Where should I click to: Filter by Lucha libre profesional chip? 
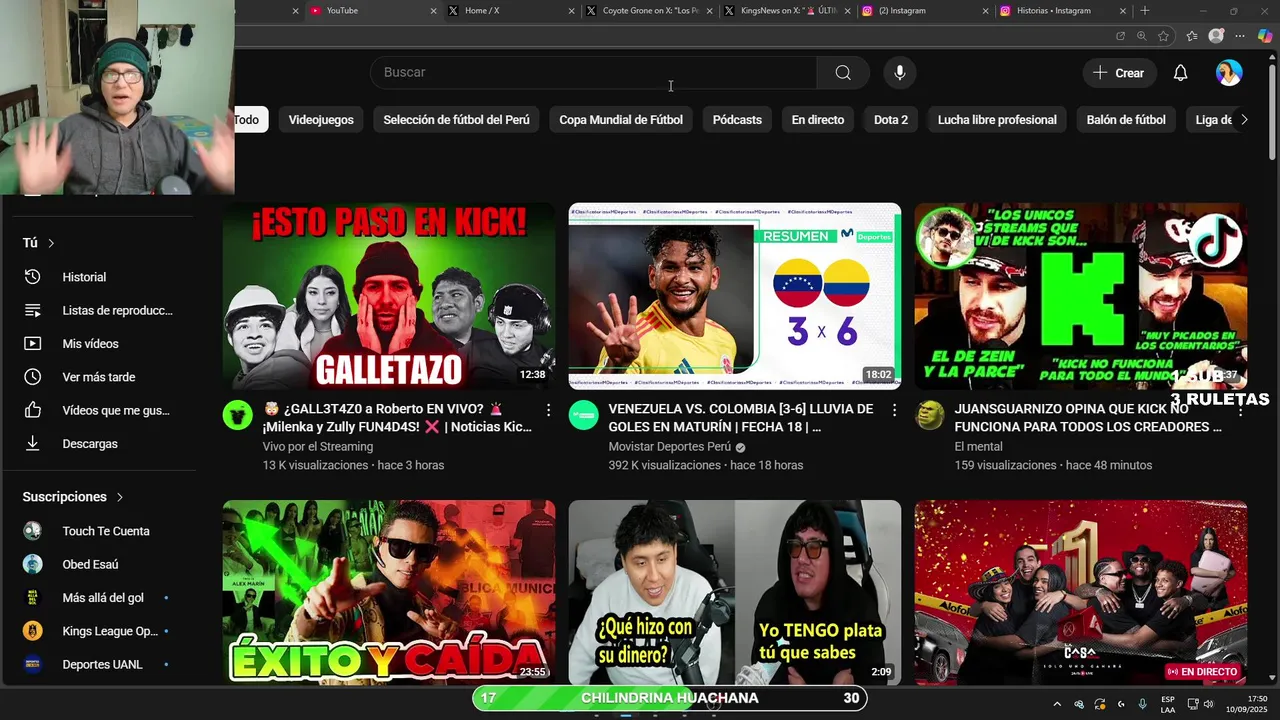click(997, 120)
